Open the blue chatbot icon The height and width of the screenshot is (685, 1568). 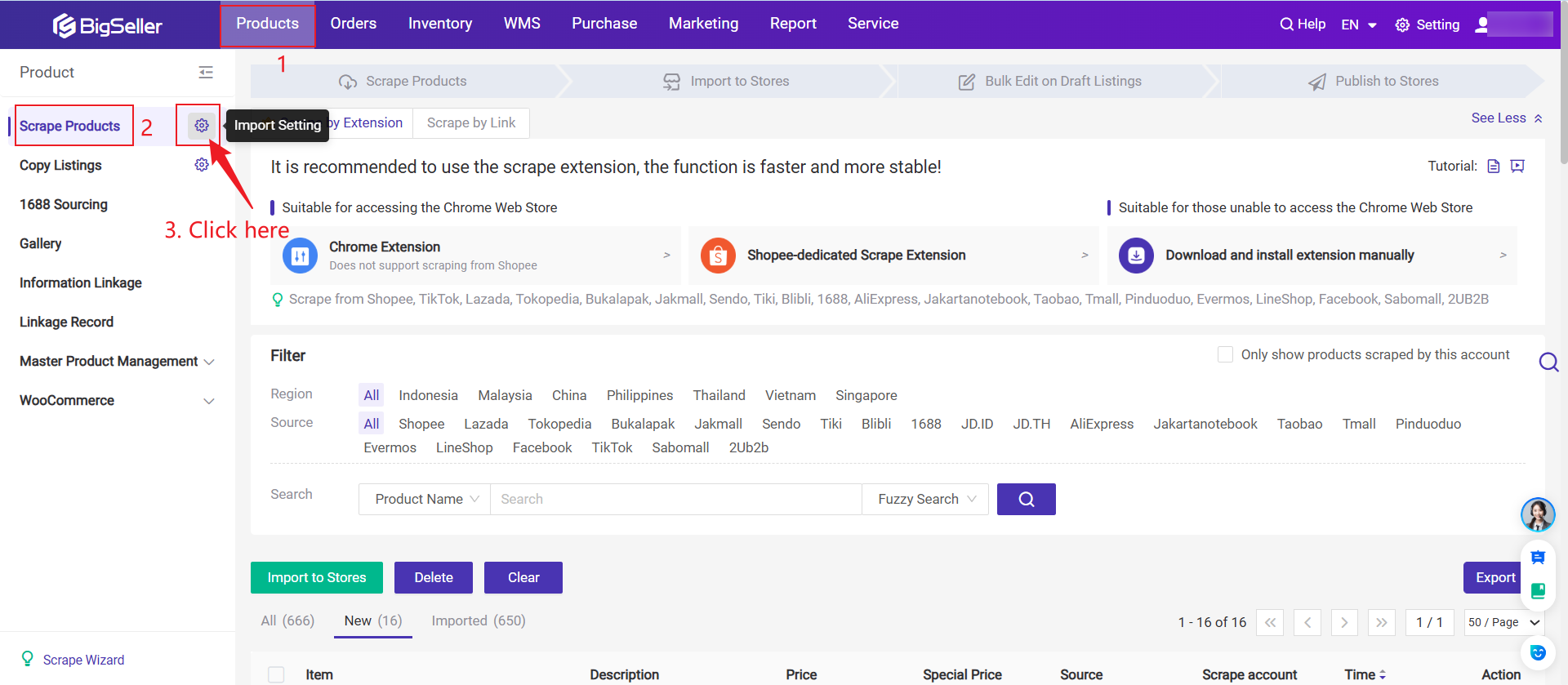point(1538,652)
